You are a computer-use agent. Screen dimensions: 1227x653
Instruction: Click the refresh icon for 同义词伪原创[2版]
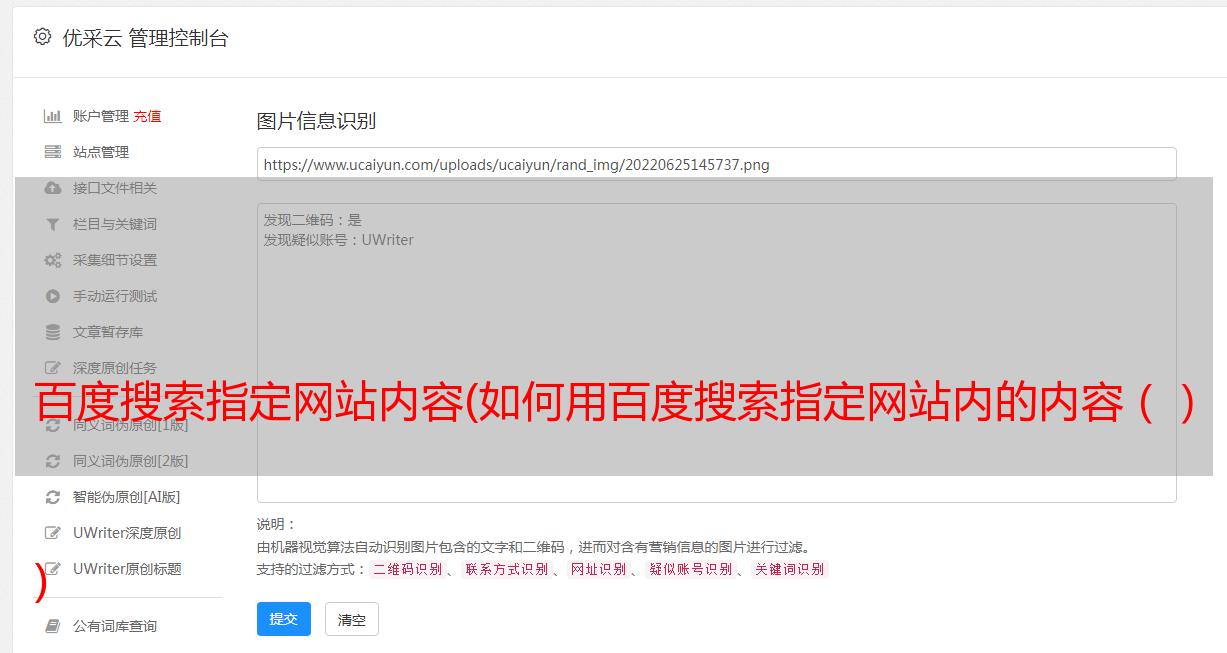tap(53, 461)
